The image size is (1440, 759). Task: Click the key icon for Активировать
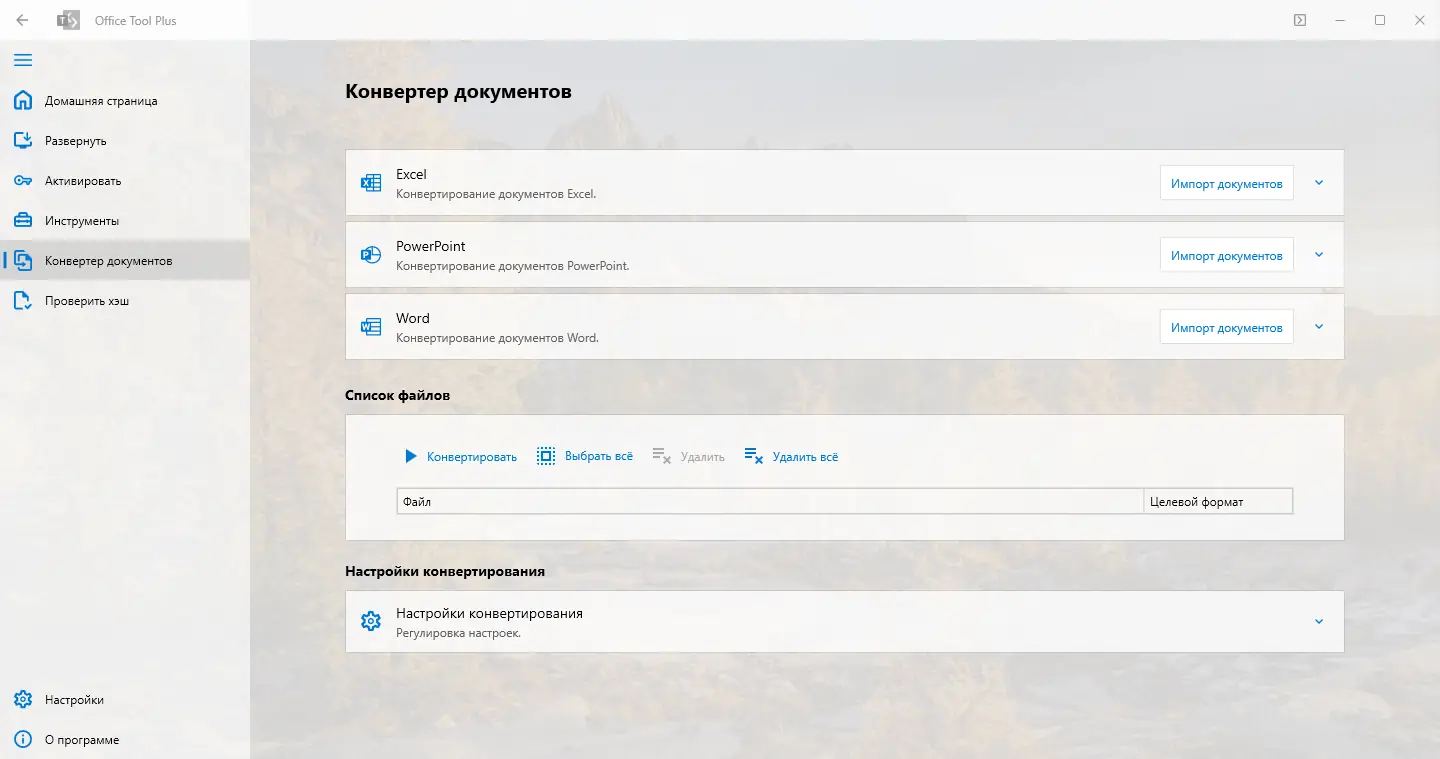point(22,180)
